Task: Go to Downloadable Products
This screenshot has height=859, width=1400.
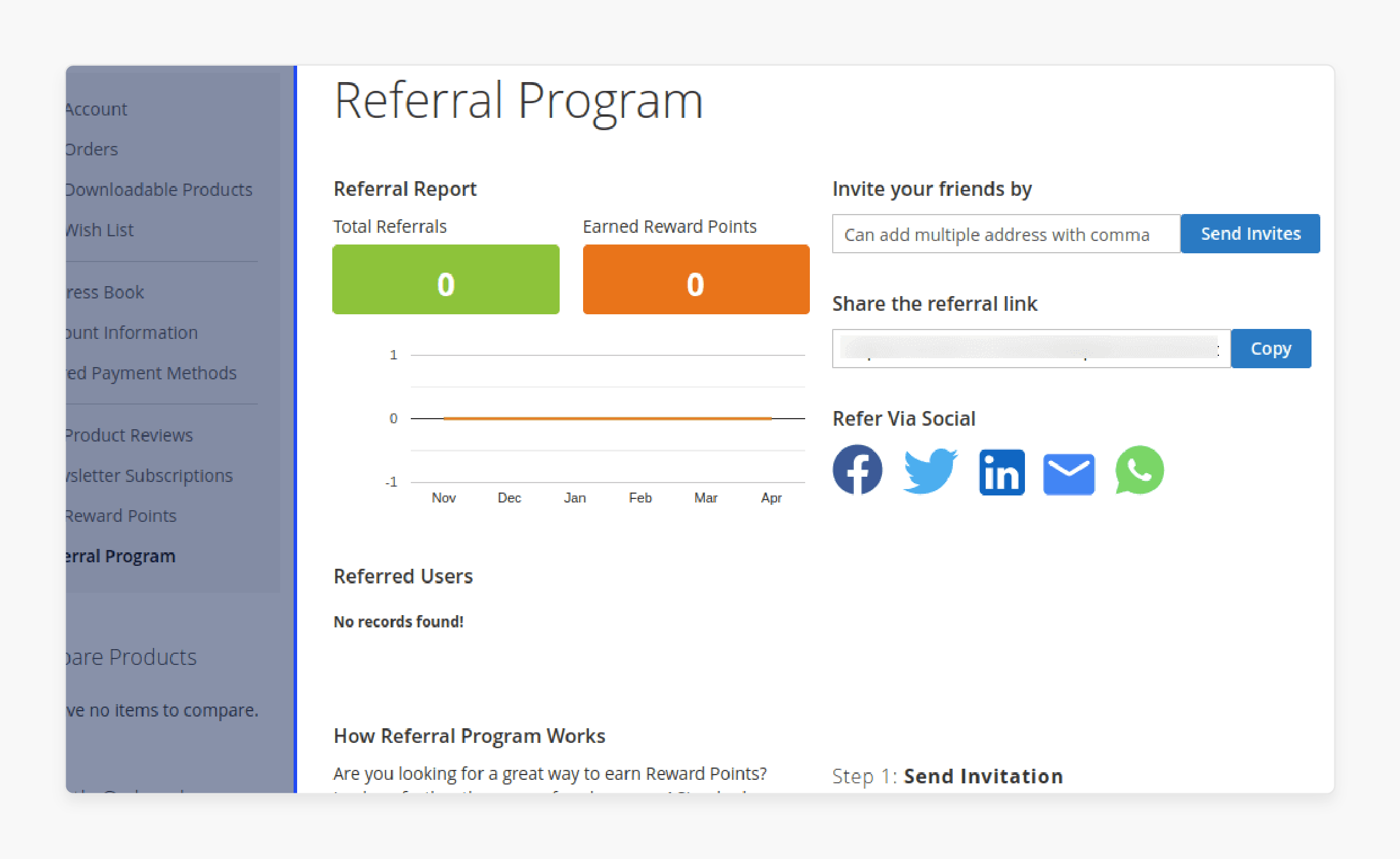Action: click(159, 189)
